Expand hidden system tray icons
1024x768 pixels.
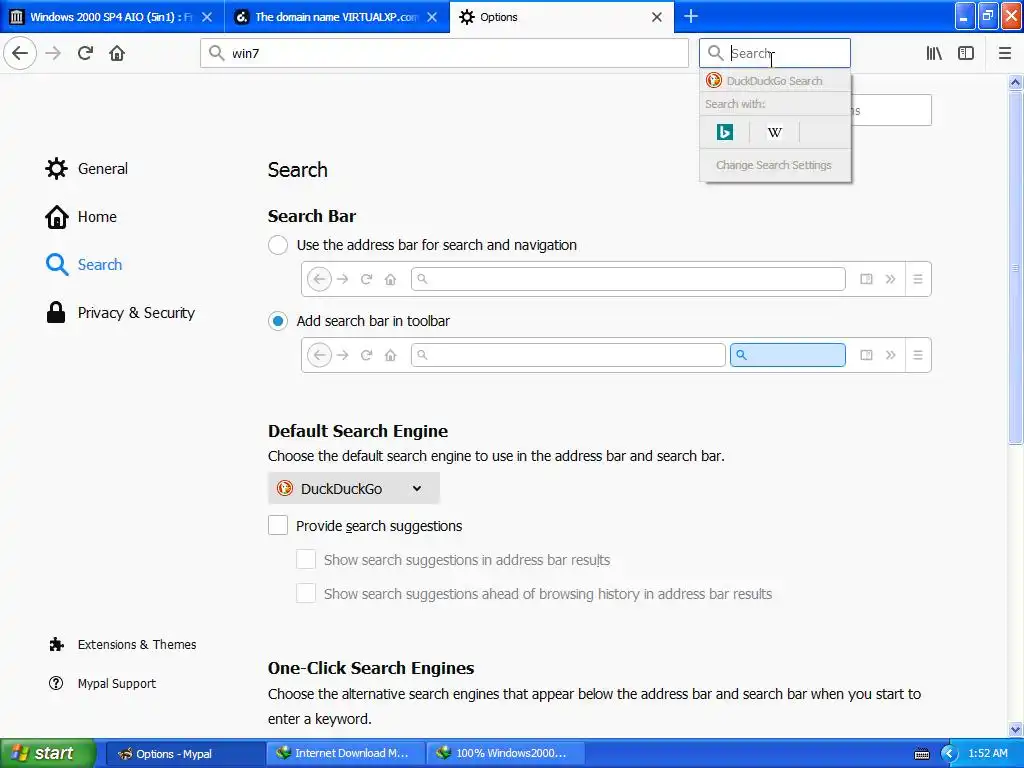pyautogui.click(x=949, y=754)
